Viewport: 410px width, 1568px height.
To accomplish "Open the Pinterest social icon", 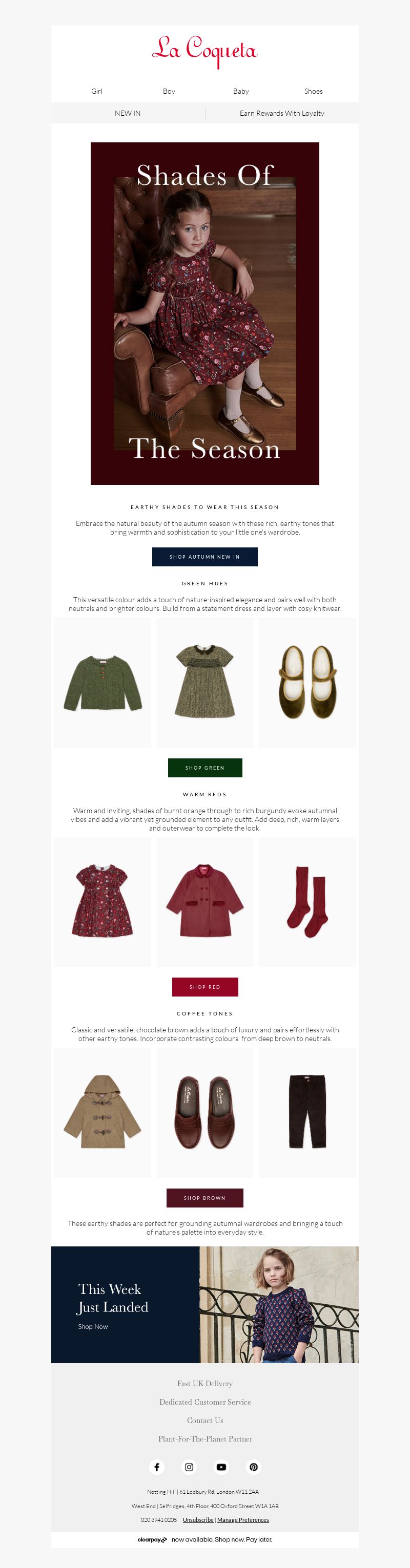I will click(254, 1466).
